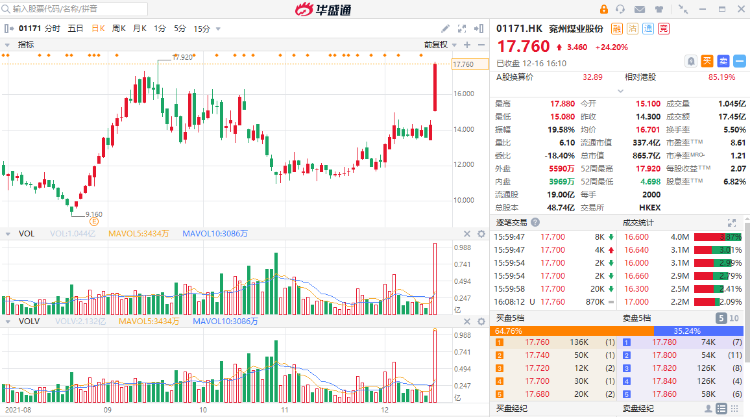Click the 融 margin badge

pos(617,29)
